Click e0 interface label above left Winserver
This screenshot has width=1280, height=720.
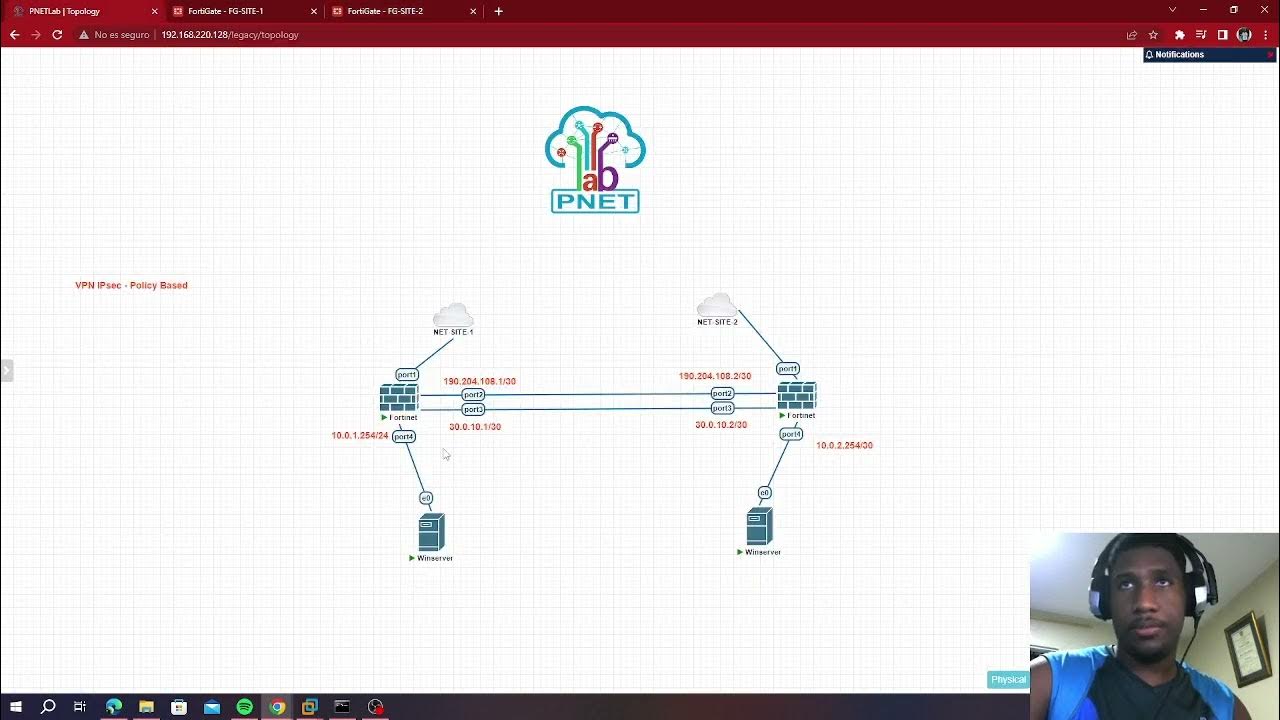click(x=426, y=498)
